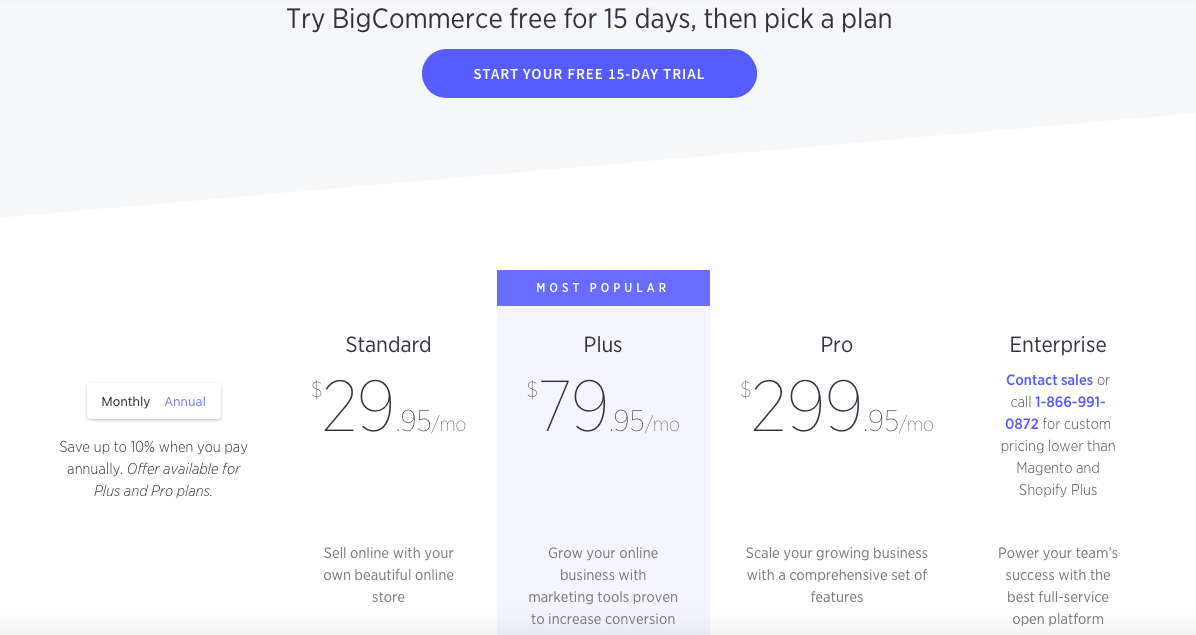
Task: Select the Plus plan heading
Action: click(603, 345)
